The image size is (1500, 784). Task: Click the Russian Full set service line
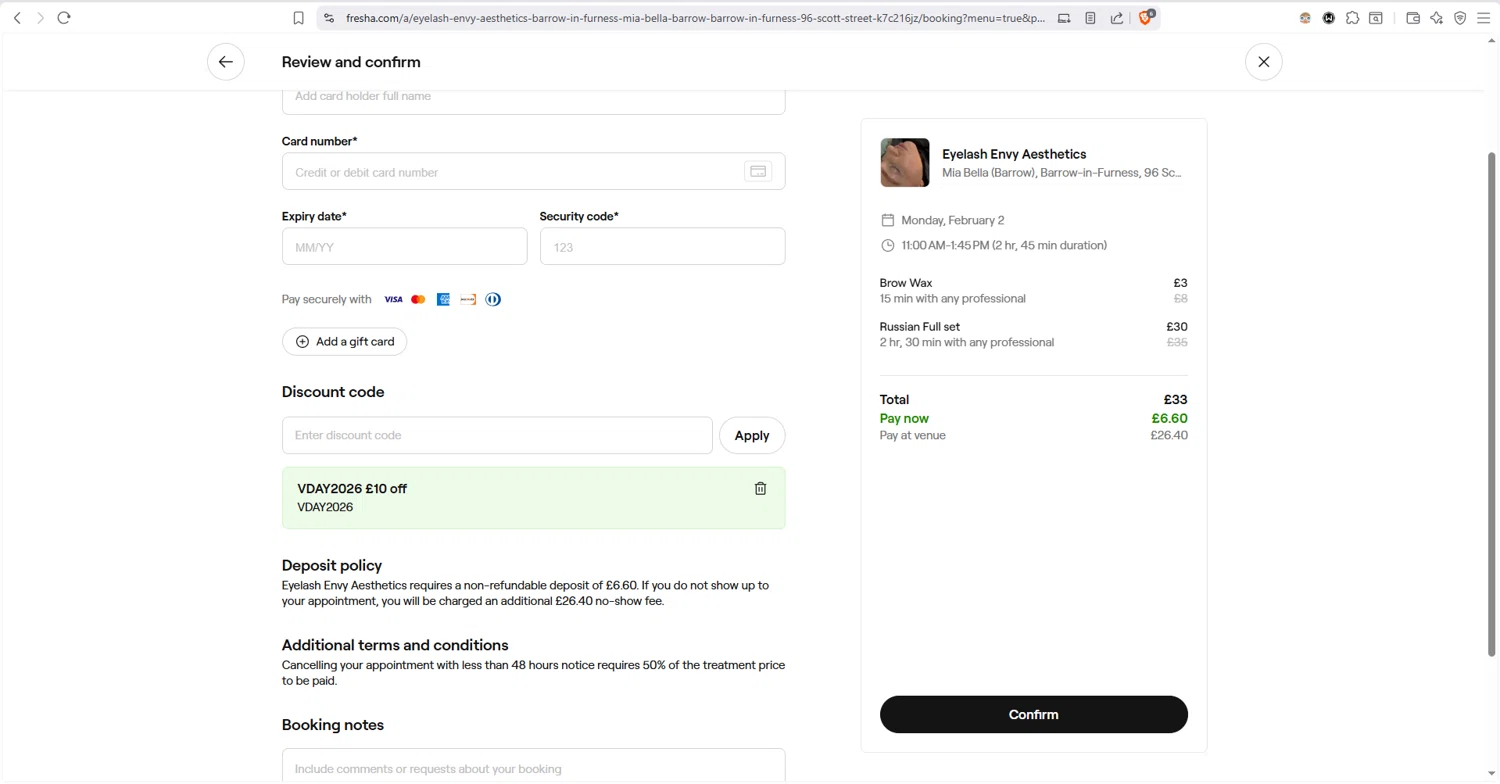pos(1033,335)
